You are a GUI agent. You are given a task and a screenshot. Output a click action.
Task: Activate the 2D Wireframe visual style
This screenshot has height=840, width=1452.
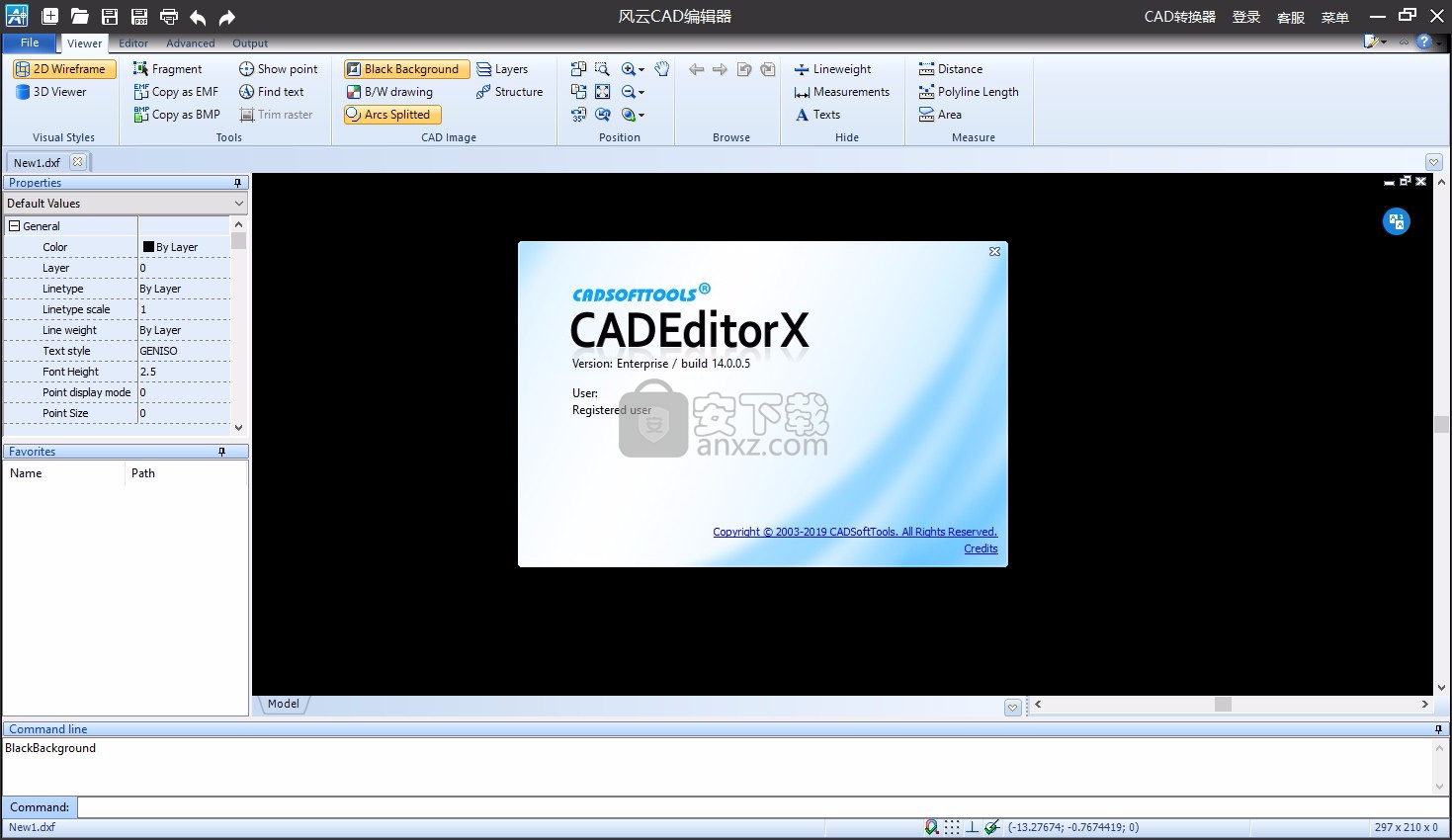(x=64, y=69)
